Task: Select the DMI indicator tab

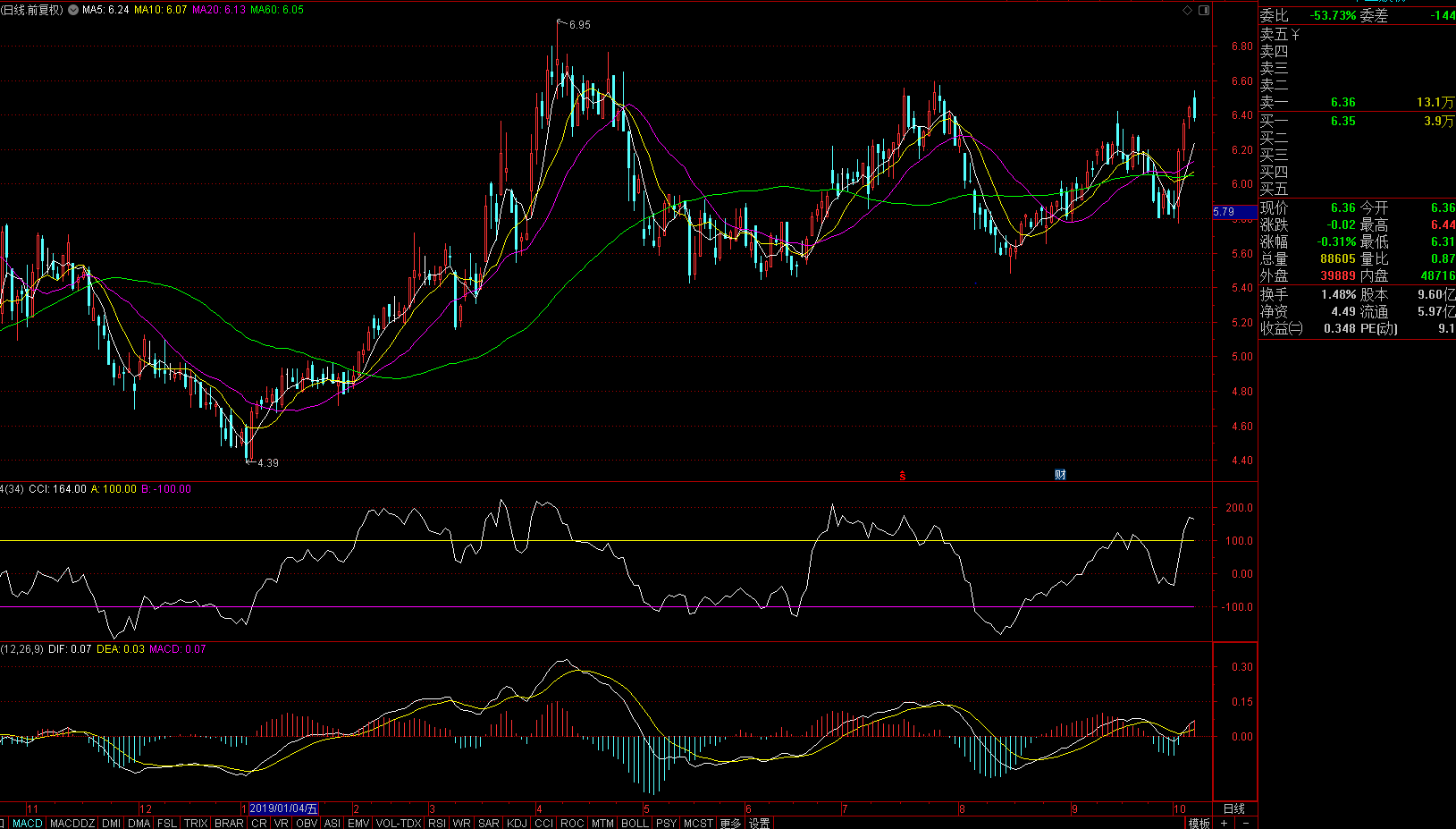Action: [111, 823]
